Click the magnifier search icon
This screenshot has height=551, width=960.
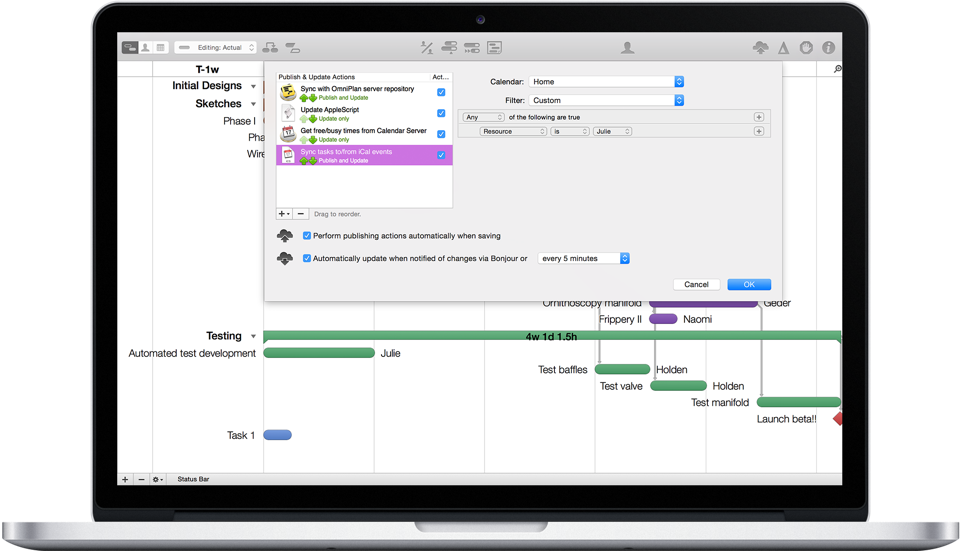click(x=838, y=69)
